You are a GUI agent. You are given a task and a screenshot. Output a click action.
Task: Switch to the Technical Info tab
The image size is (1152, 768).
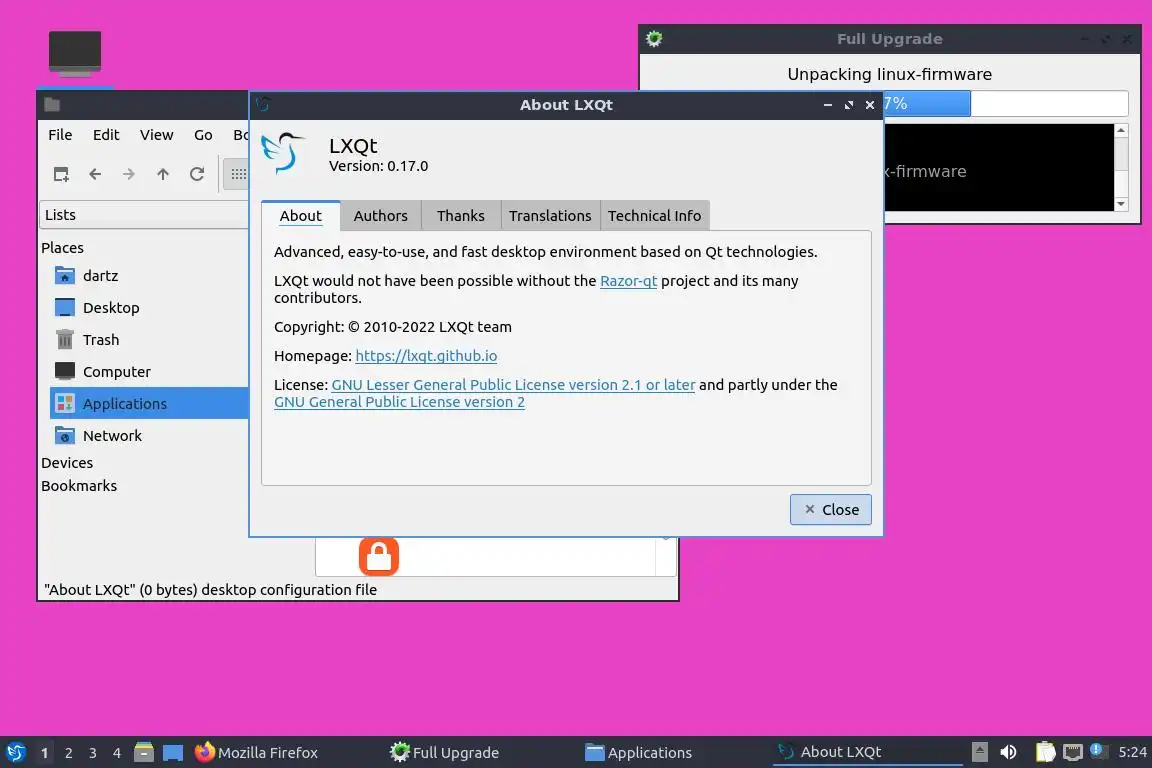655,216
